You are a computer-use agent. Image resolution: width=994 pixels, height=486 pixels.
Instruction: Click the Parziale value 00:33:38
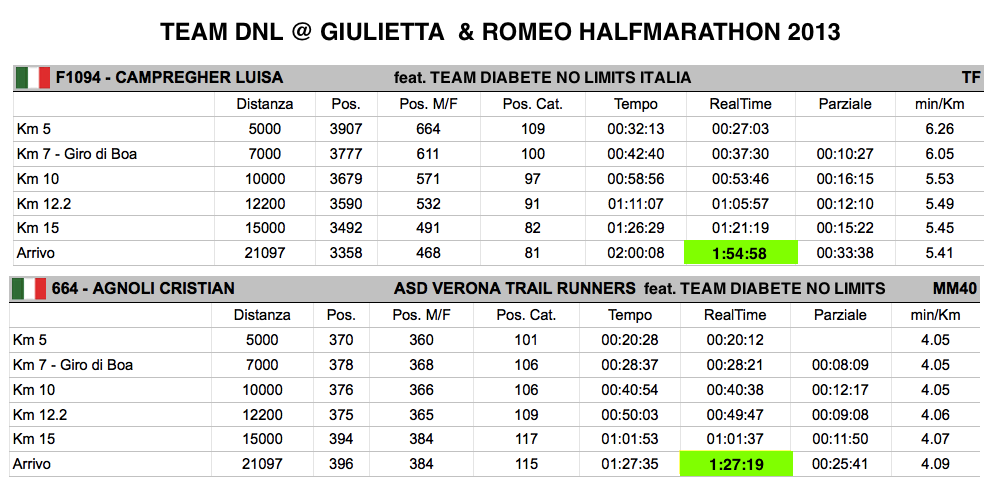pyautogui.click(x=844, y=253)
